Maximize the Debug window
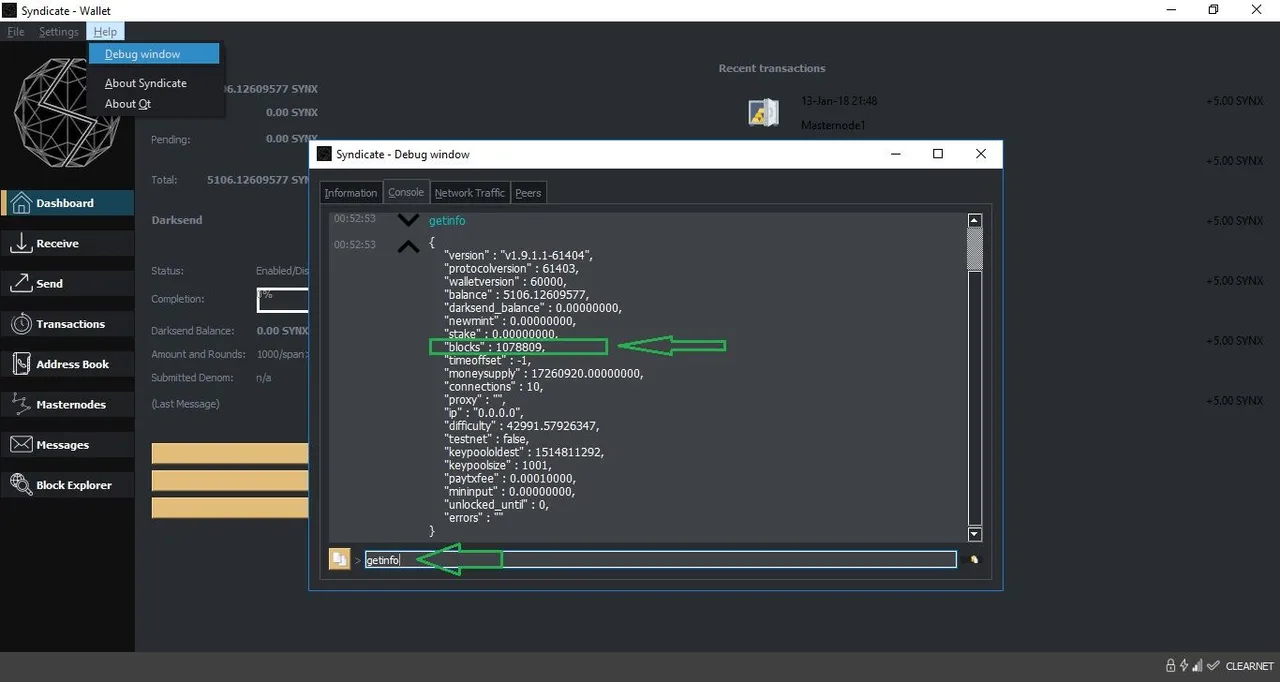 [938, 154]
